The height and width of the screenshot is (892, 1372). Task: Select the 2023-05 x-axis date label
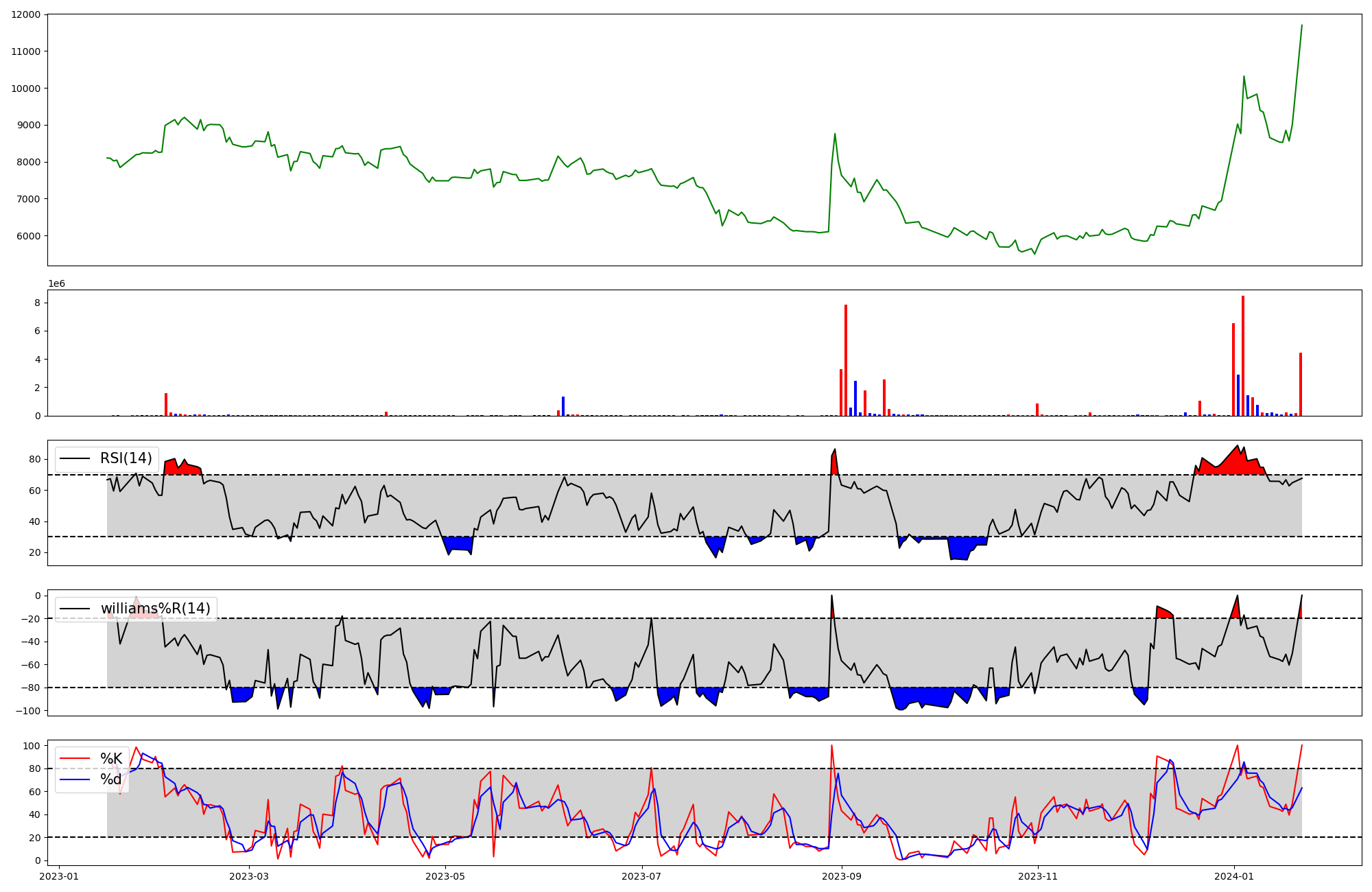446,876
